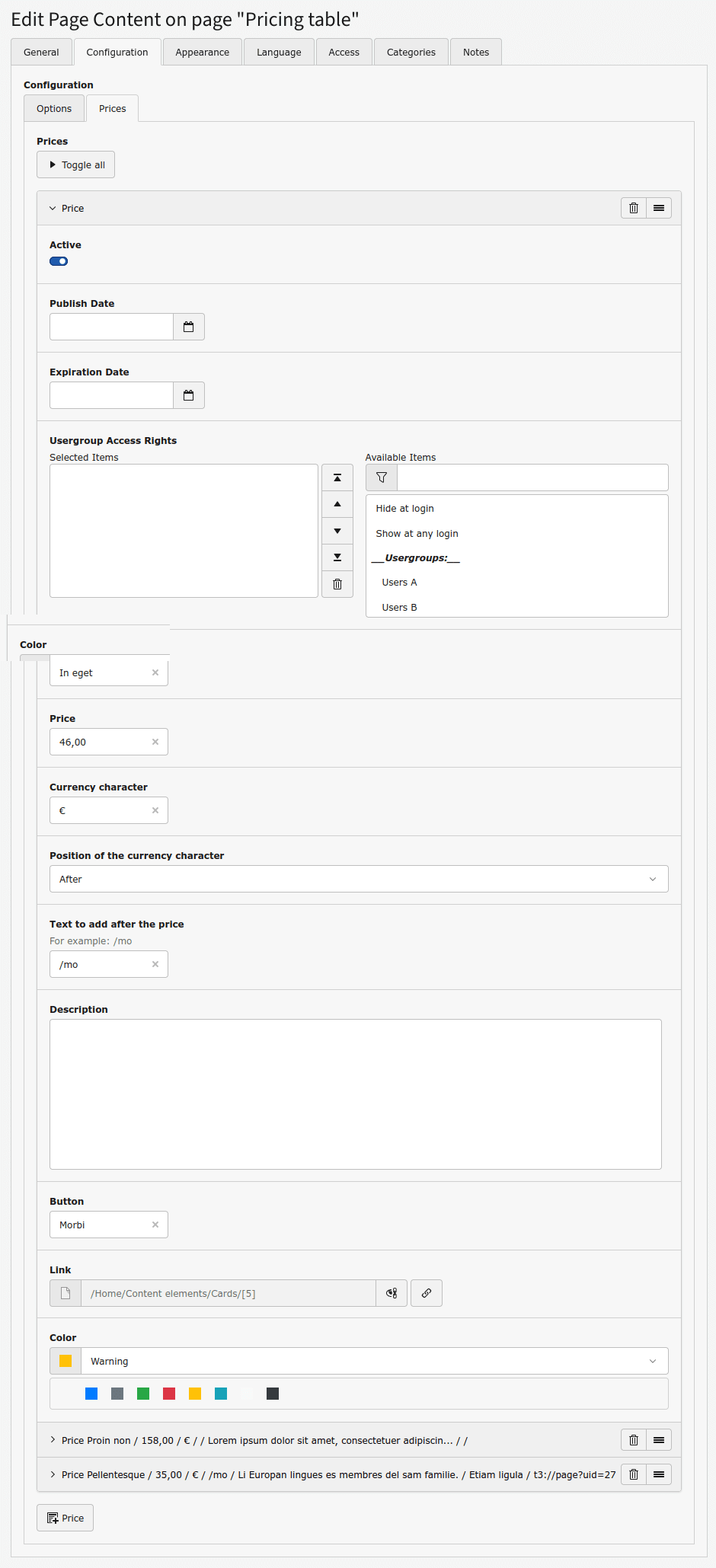Delete the expanded Price item via trash icon
Image resolution: width=716 pixels, height=1568 pixels.
[633, 208]
